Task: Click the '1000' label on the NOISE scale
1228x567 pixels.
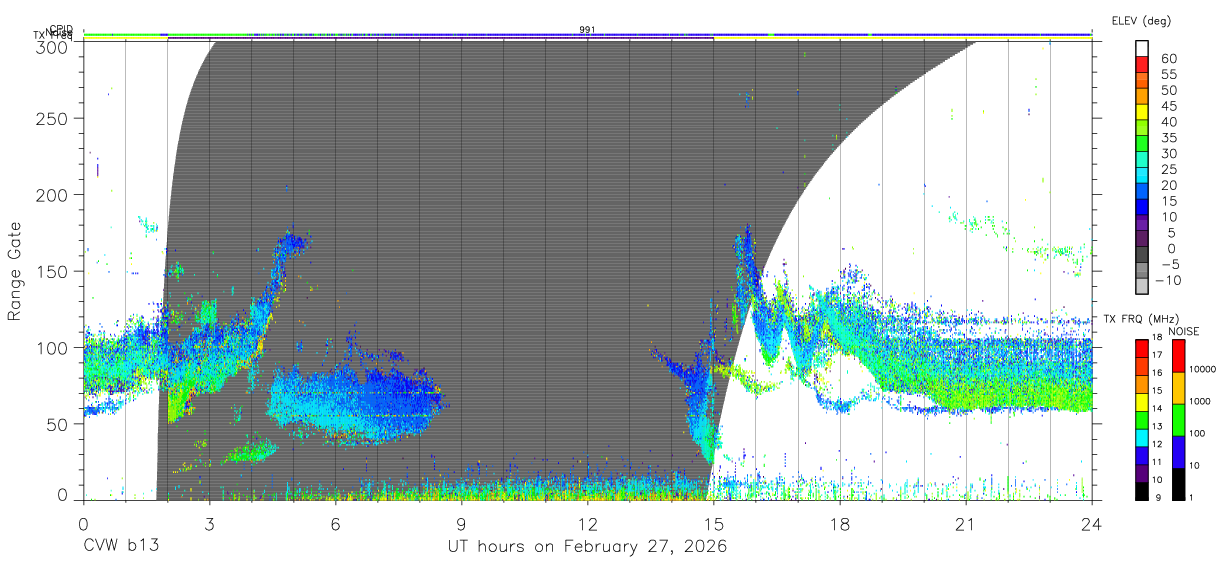Action: pyautogui.click(x=1198, y=400)
